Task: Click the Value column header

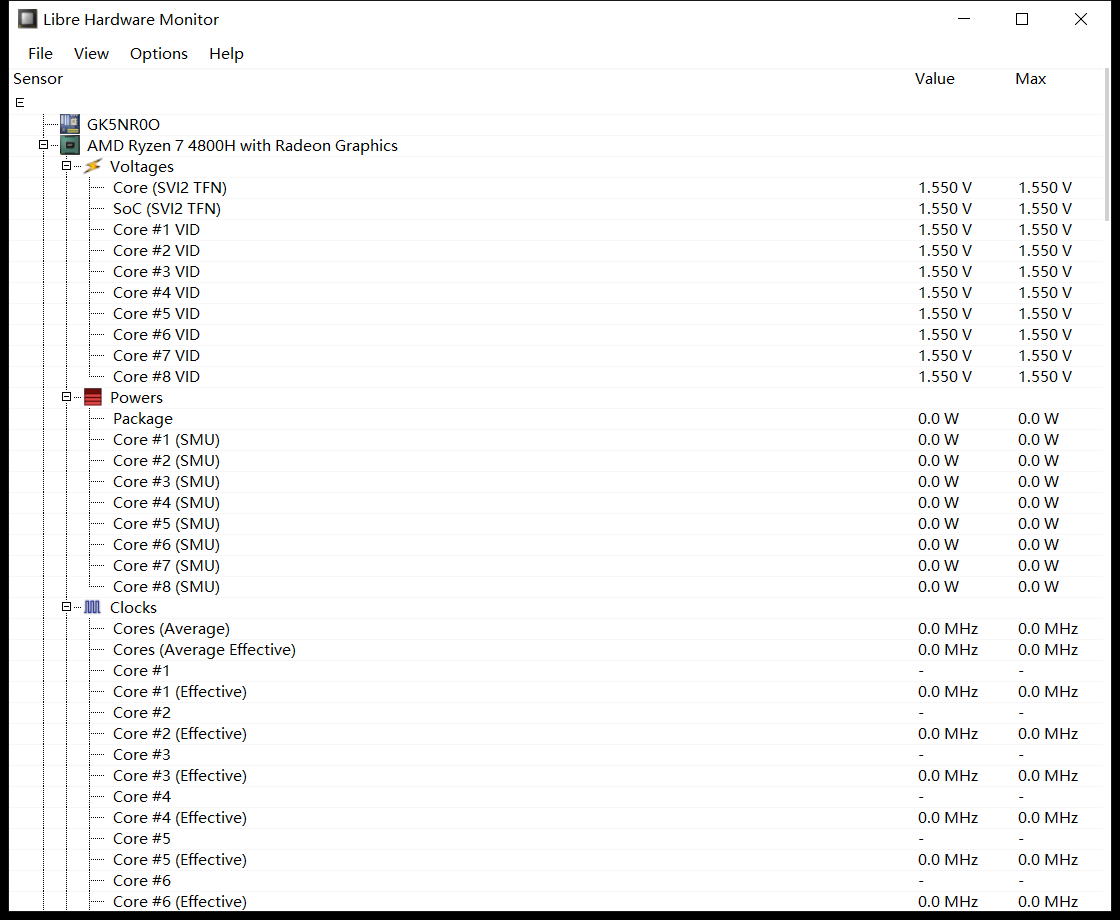Action: click(x=935, y=79)
